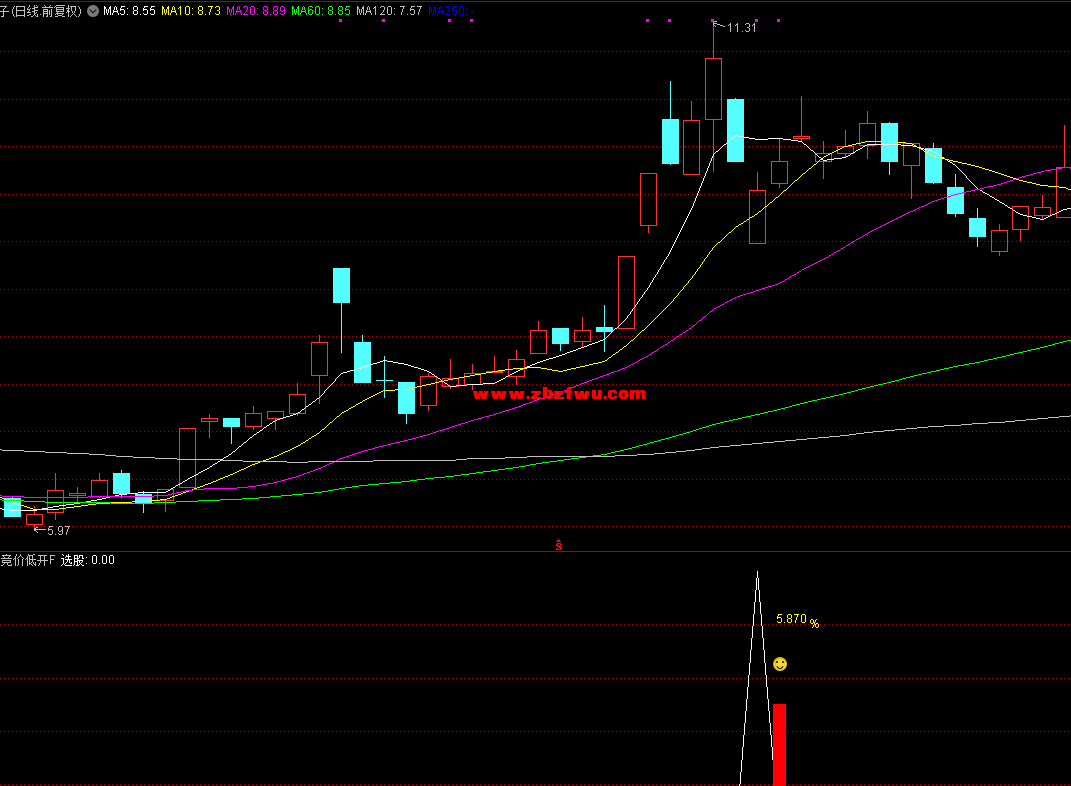Select the candlestick marked with the 5.97 low
1071x786 pixels.
pos(34,518)
